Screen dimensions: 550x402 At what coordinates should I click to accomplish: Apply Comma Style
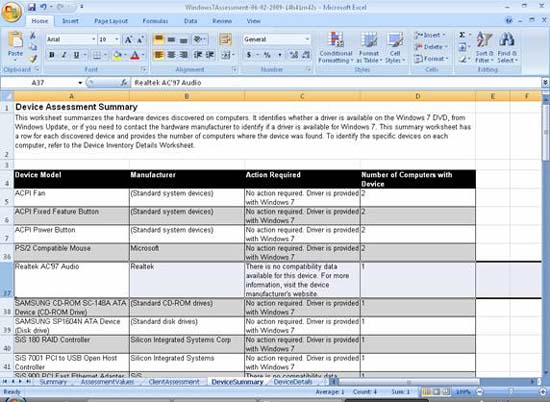point(279,55)
